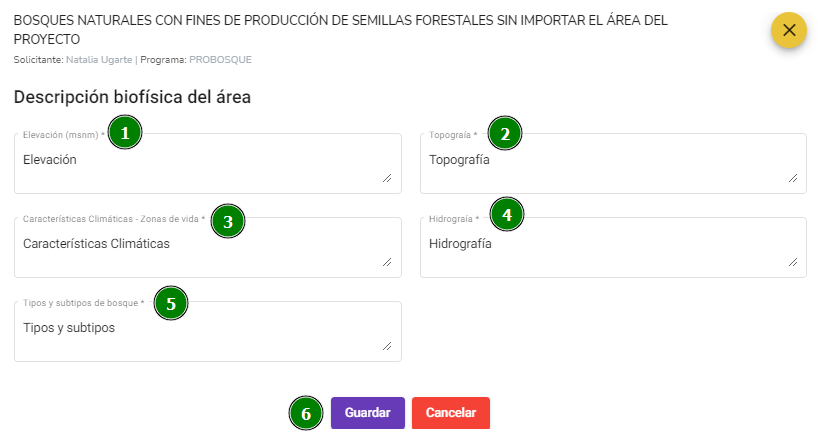Click the Características Climáticas resize handle
Viewport: 818px width, 437px height.
[x=387, y=262]
